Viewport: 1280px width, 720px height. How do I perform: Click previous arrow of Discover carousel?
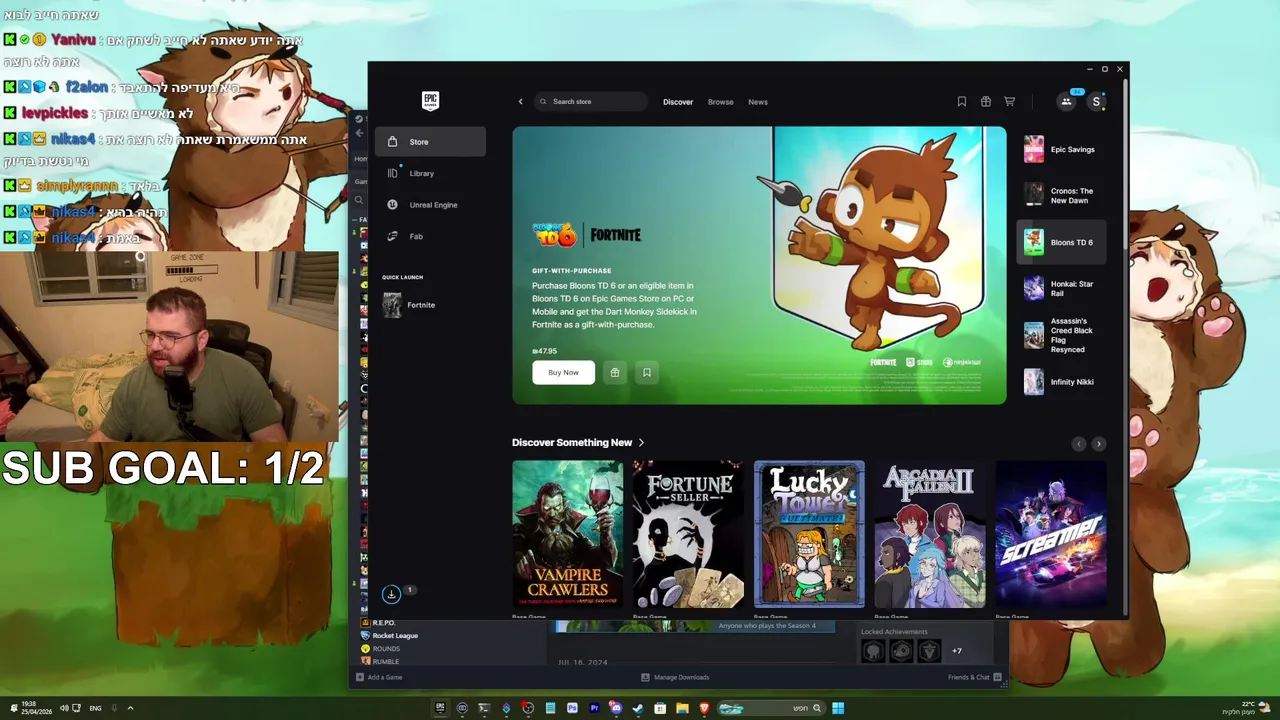[x=1078, y=444]
